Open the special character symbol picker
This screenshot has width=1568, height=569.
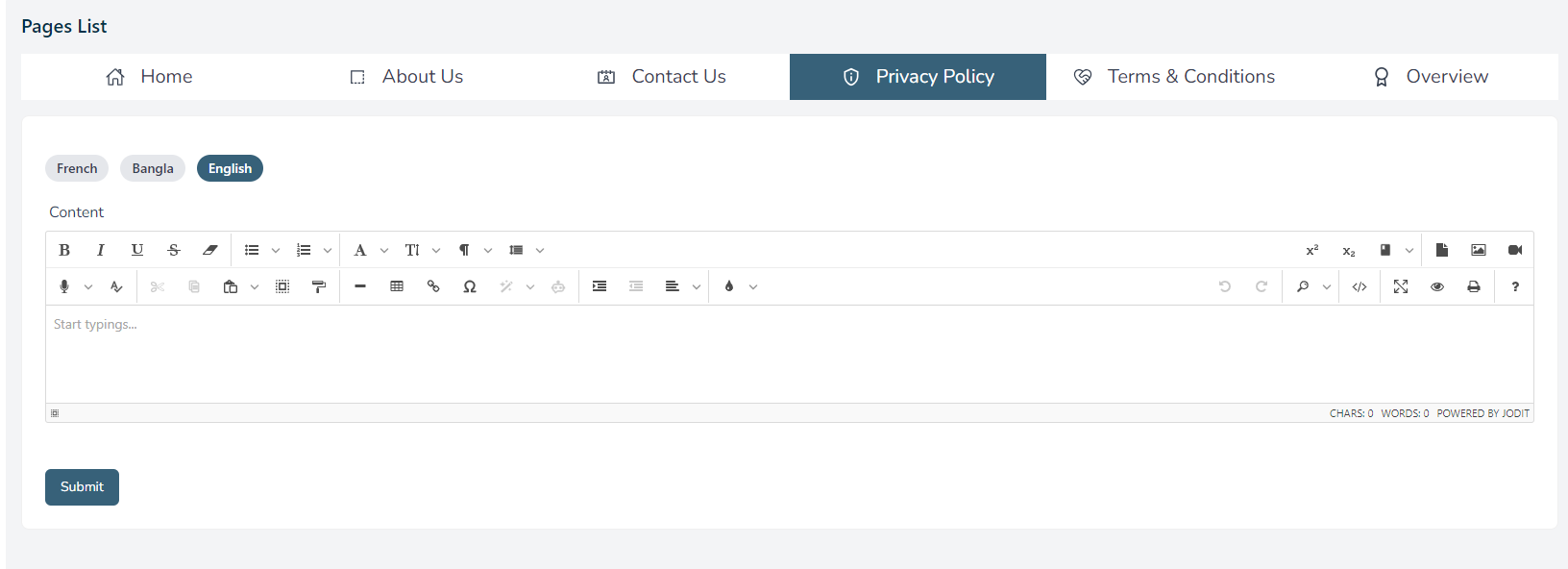click(470, 286)
